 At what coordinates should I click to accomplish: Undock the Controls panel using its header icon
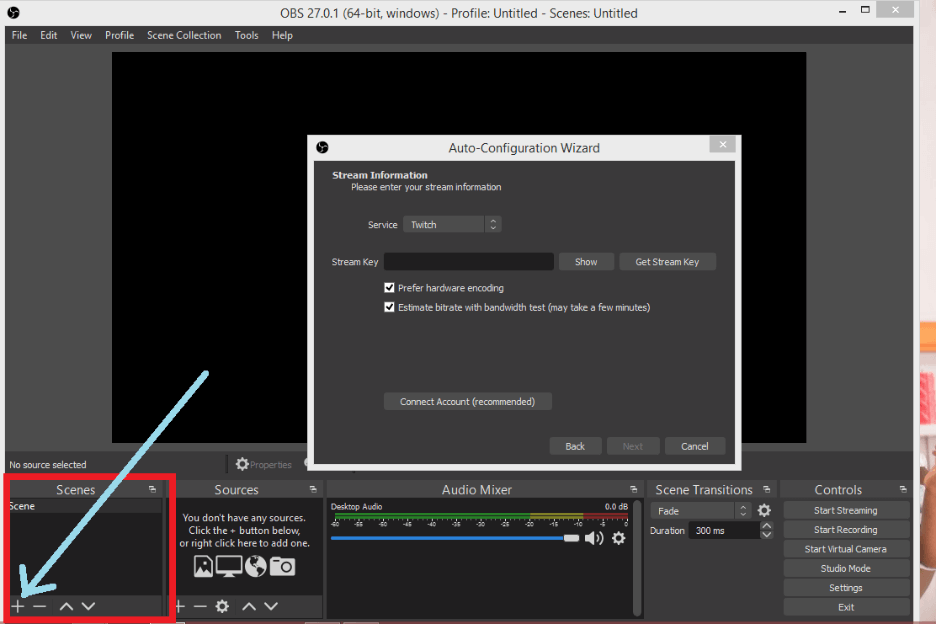(903, 489)
